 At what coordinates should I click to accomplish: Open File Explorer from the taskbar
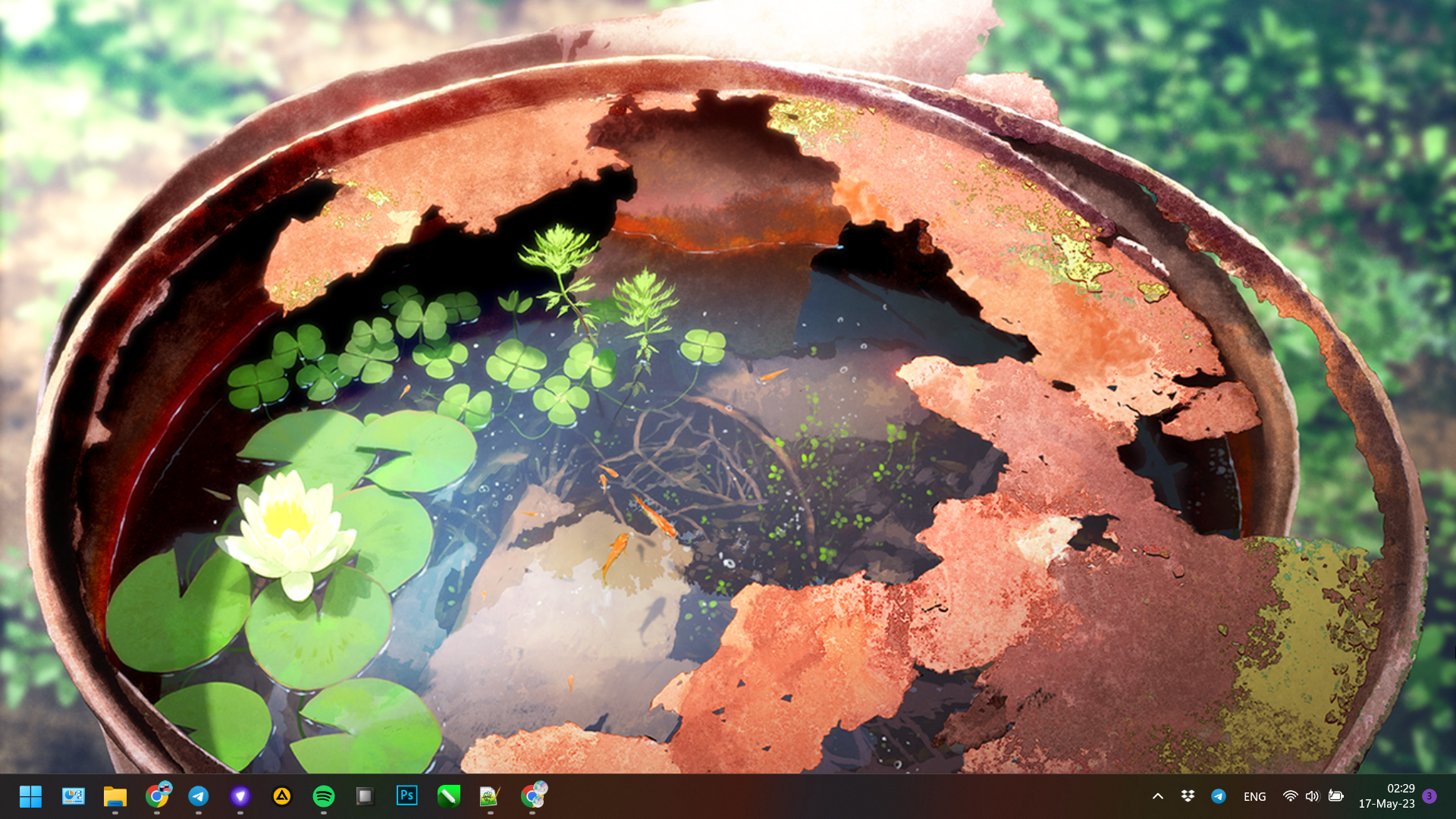(115, 796)
